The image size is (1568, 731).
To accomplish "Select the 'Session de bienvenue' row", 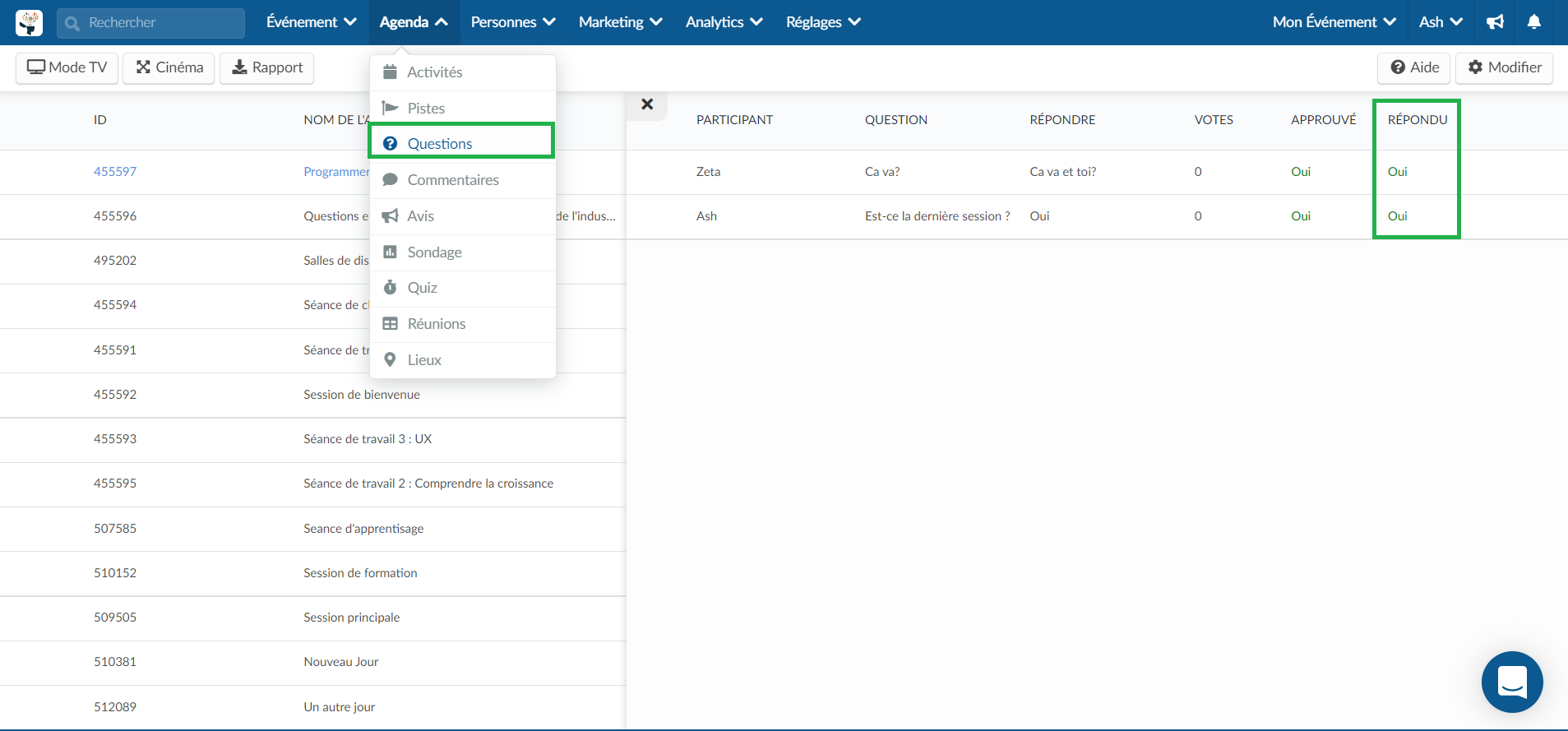I will pos(312,395).
